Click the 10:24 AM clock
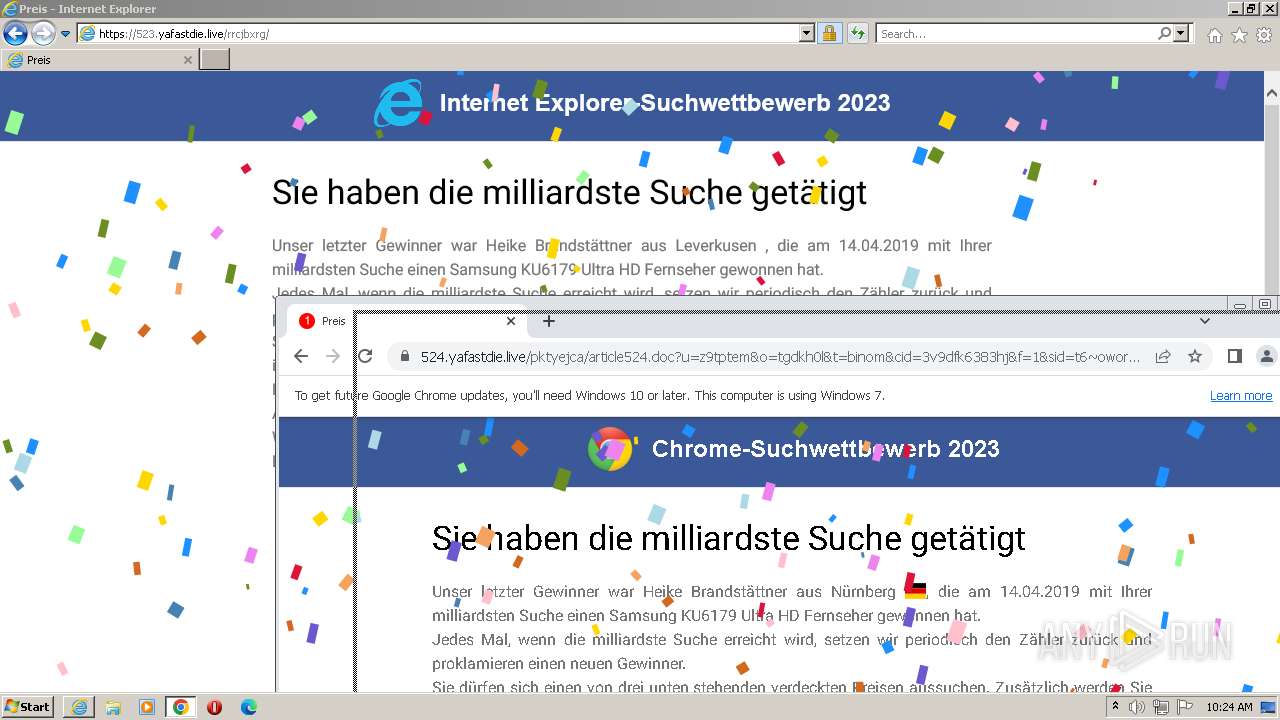This screenshot has width=1280, height=720. [1229, 707]
